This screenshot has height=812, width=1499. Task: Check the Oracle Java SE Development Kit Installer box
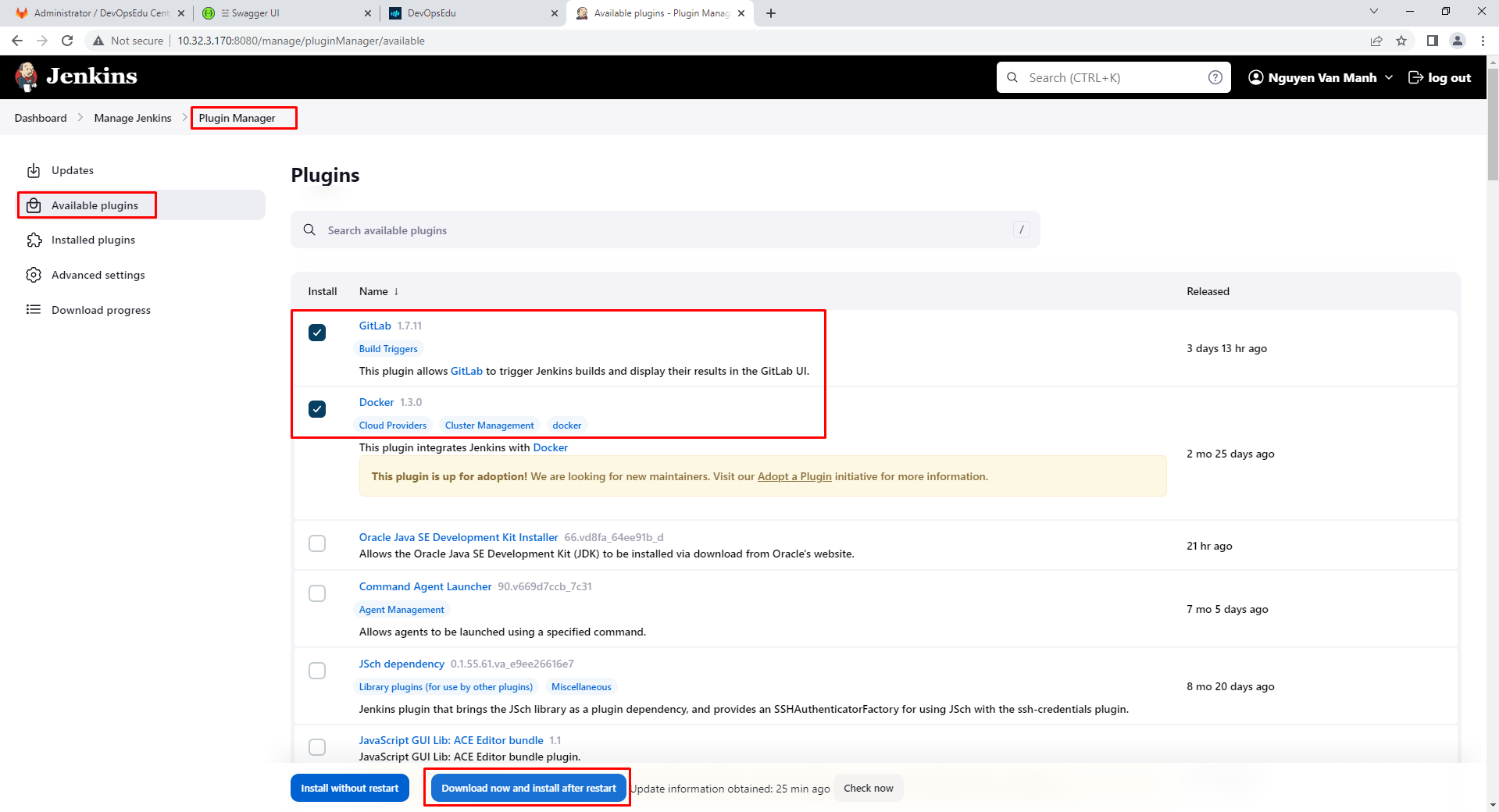[317, 543]
